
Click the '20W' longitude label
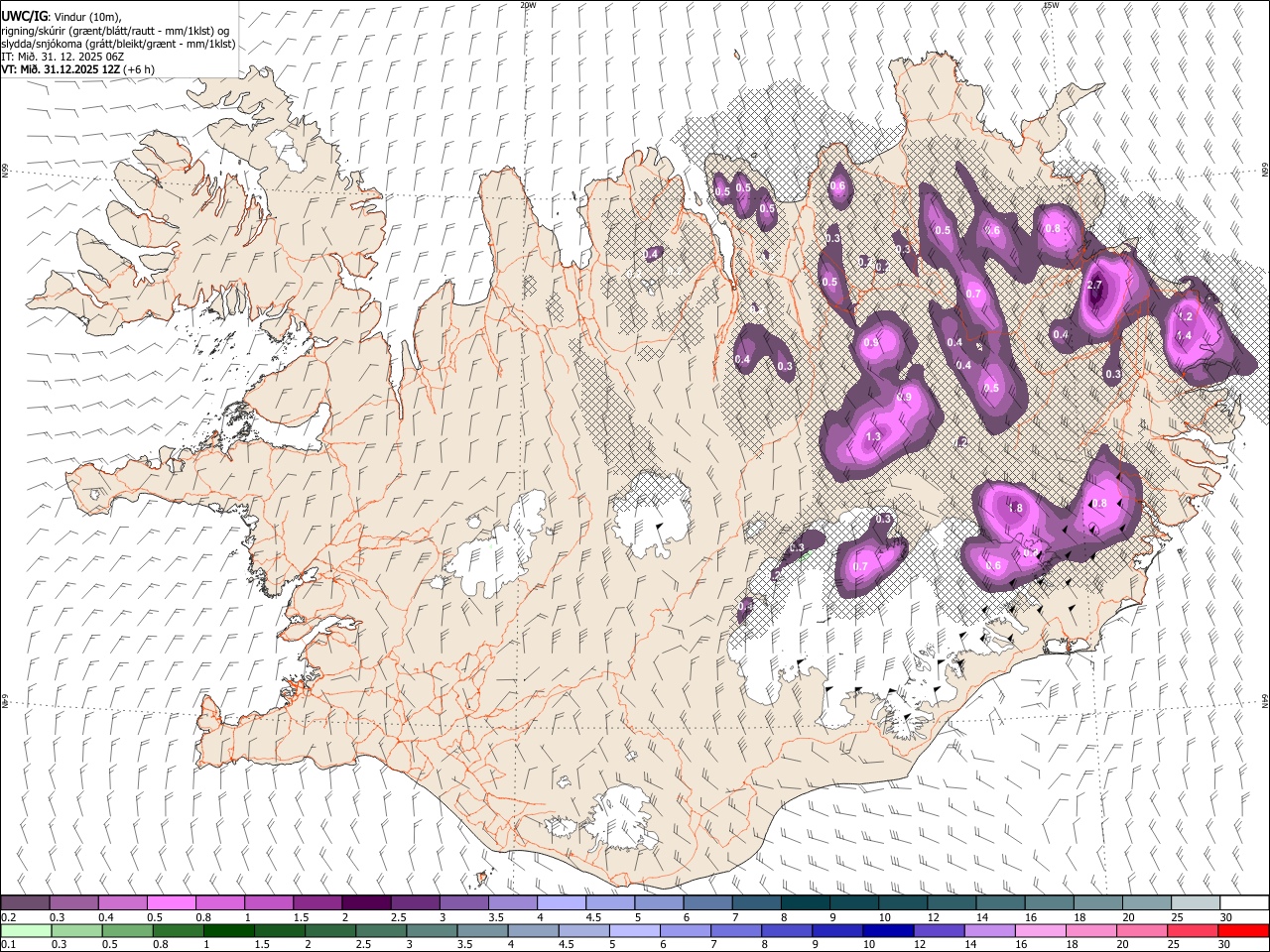(528, 5)
